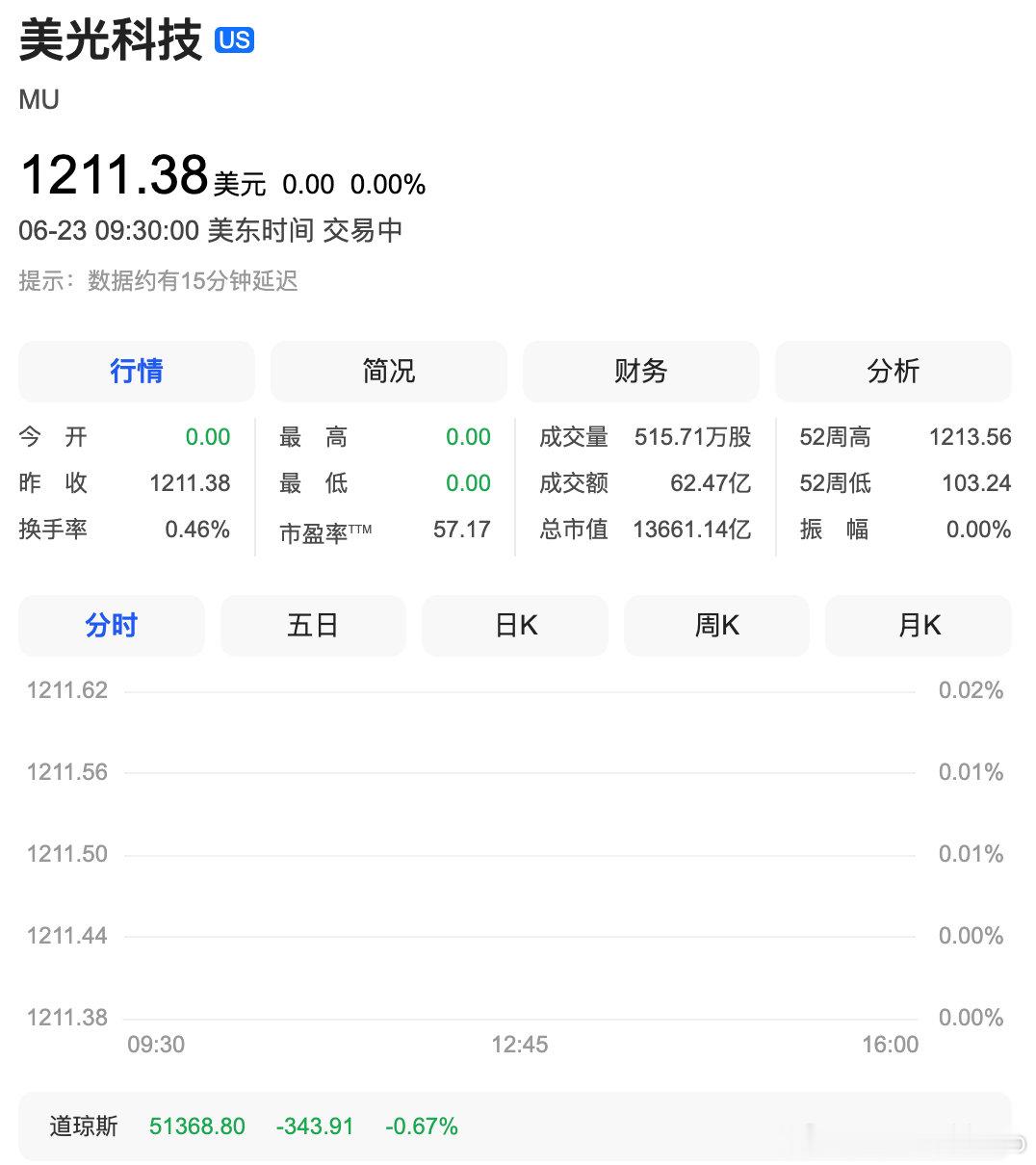Screen dimensions: 1036x1165
Task: Click the 换手率 value 0.46%
Action: [x=197, y=530]
